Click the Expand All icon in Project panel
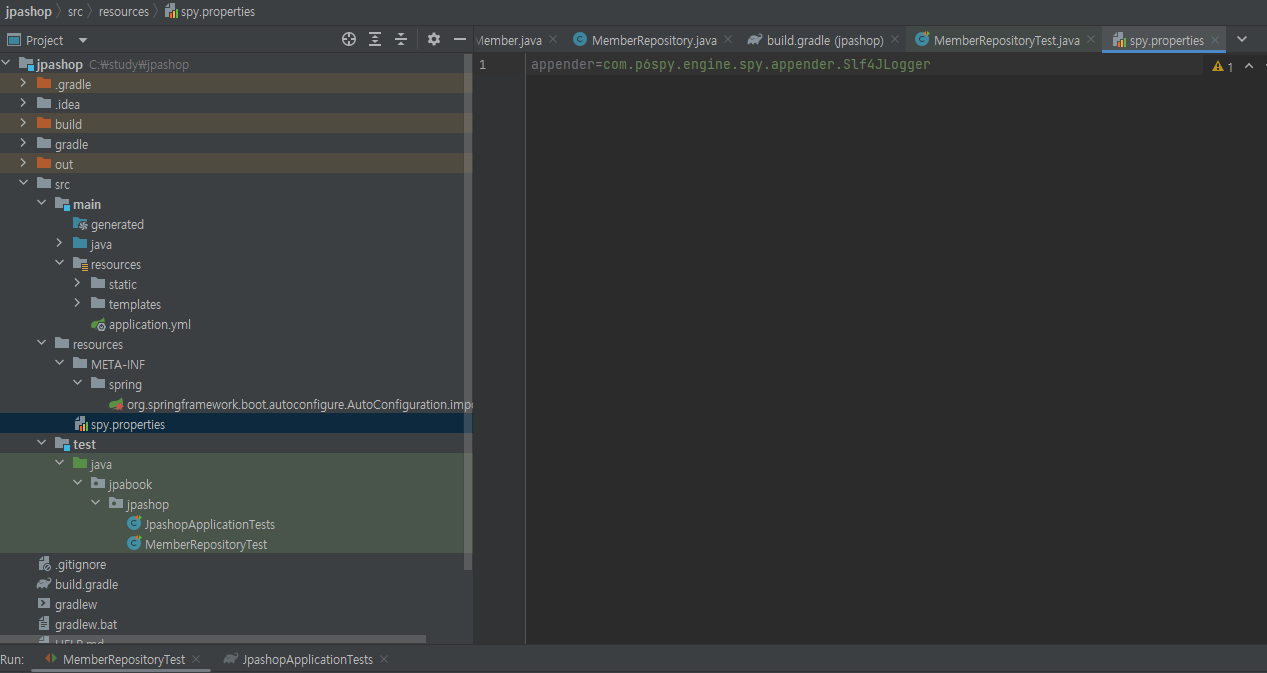The height and width of the screenshot is (673, 1267). (x=375, y=39)
